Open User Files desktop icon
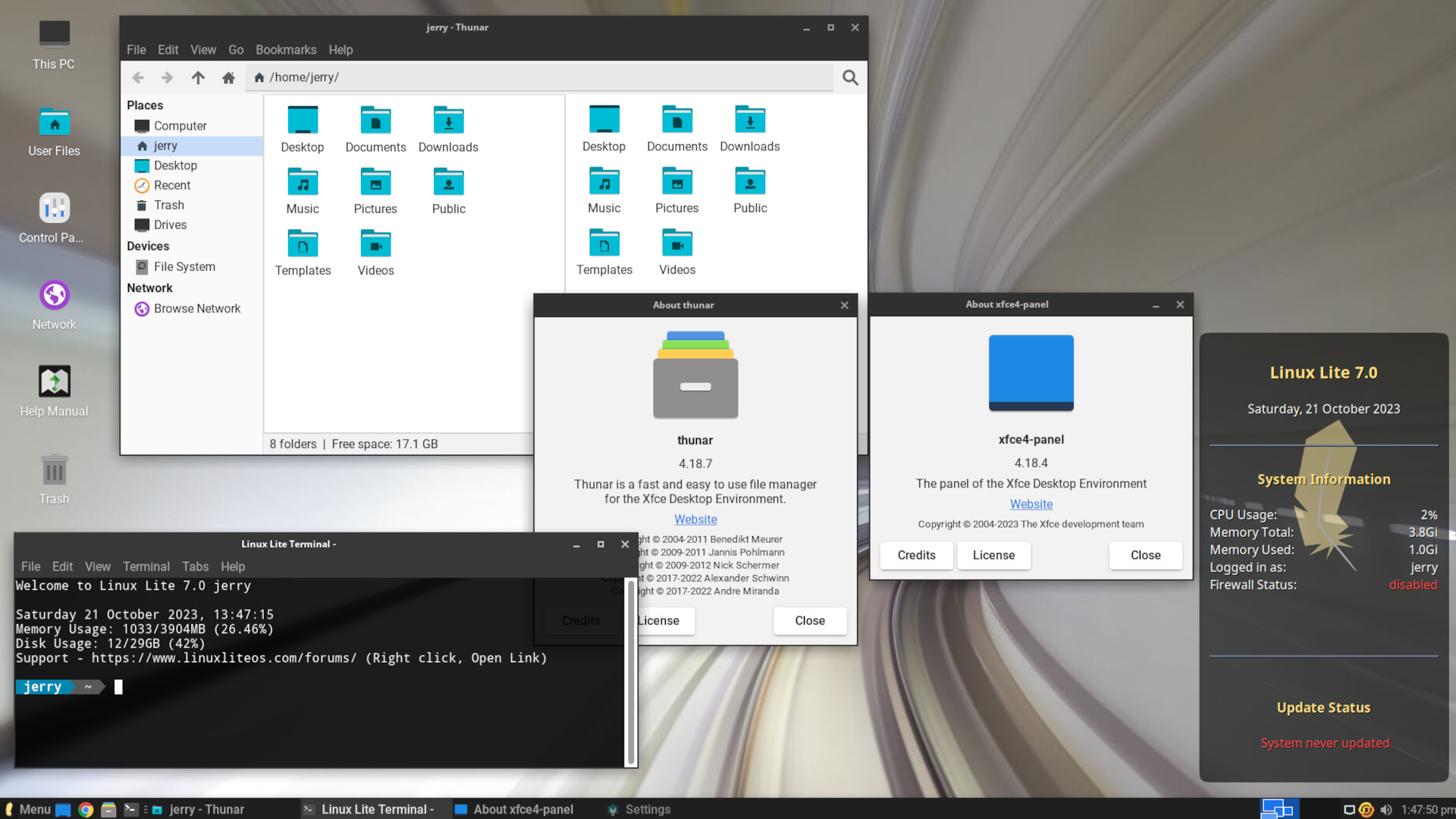1456x819 pixels. pos(54,132)
